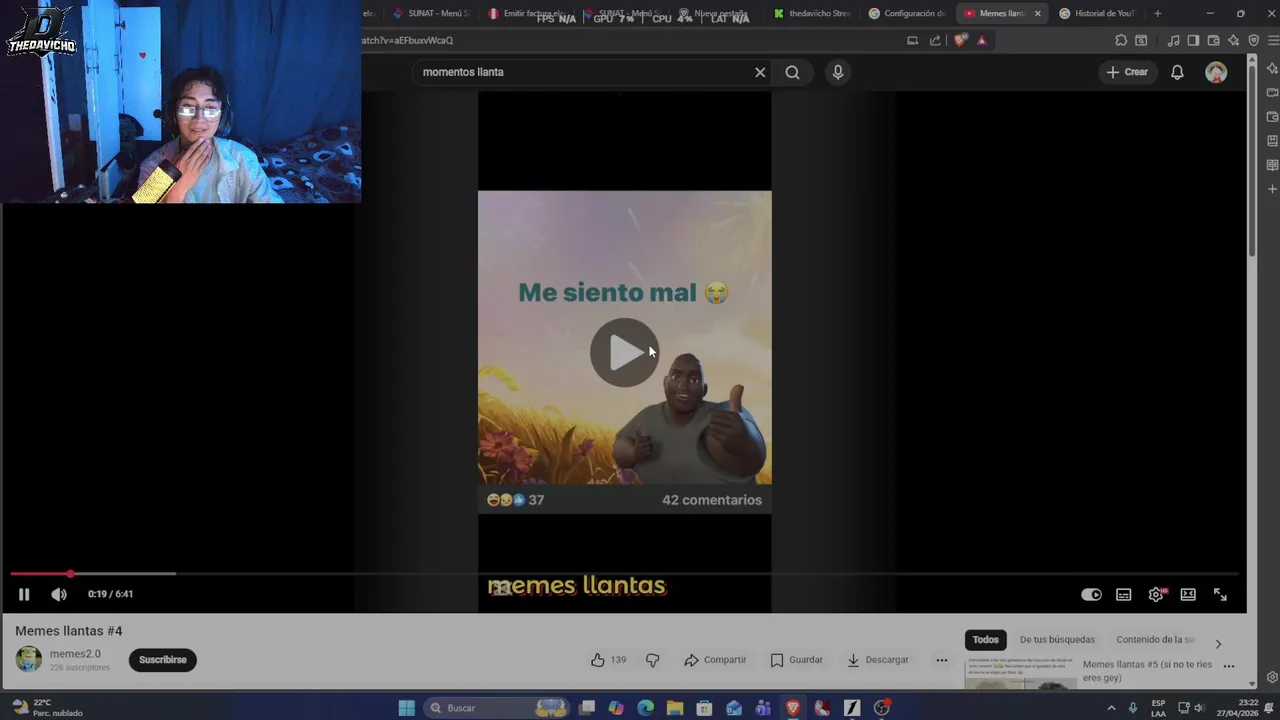Viewport: 1280px width, 720px height.
Task: Click the Brave Shields lion icon
Action: pyautogui.click(x=960, y=40)
